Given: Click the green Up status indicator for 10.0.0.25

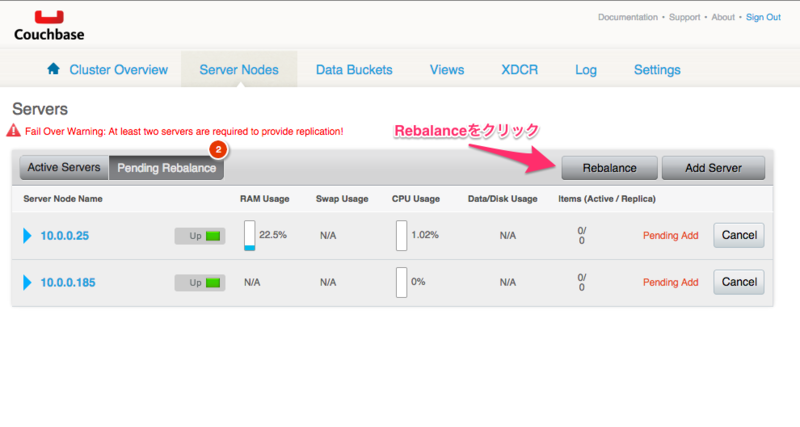Looking at the screenshot, I should [213, 236].
